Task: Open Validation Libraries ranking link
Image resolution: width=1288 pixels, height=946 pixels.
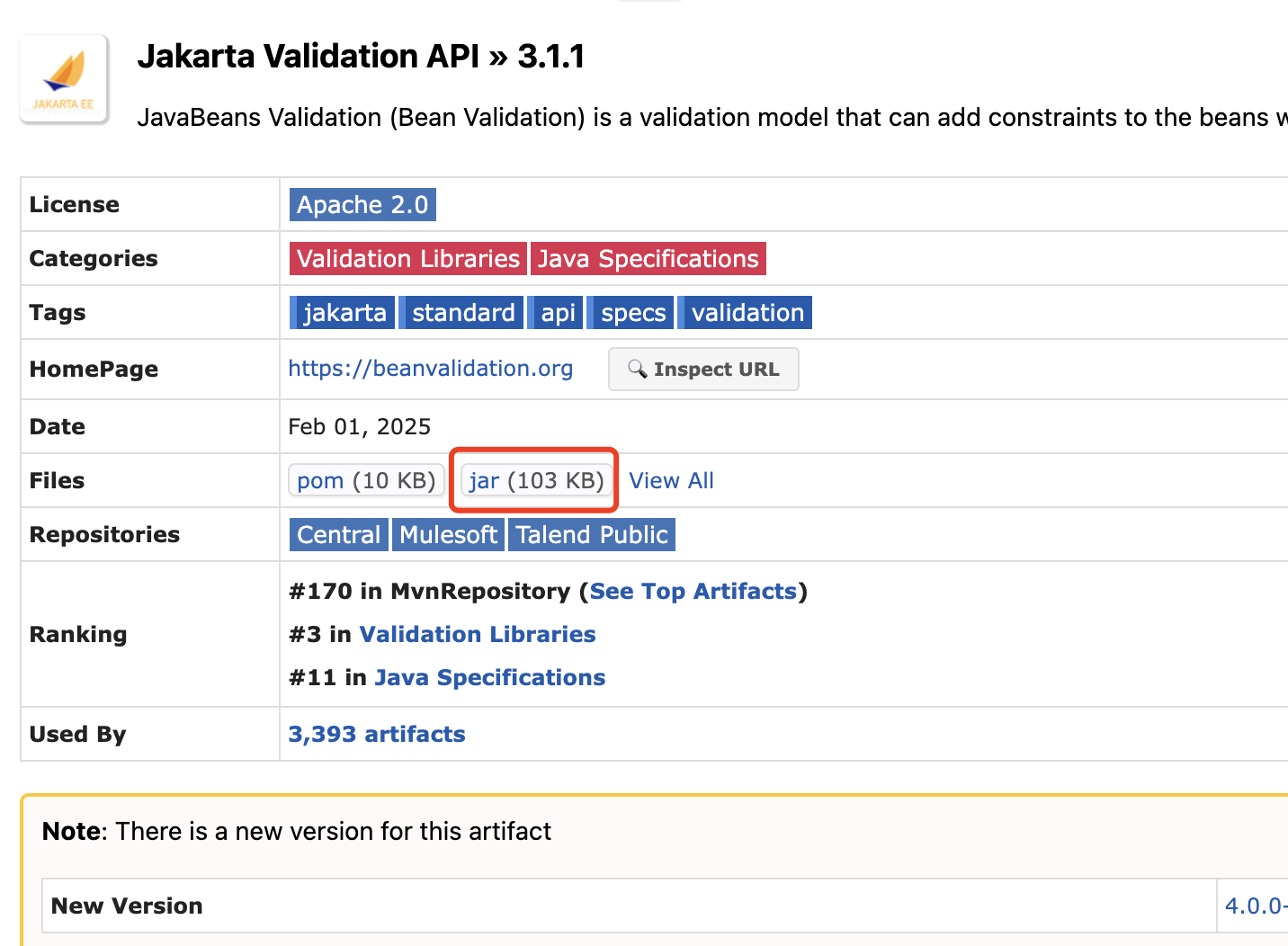Action: pyautogui.click(x=478, y=635)
